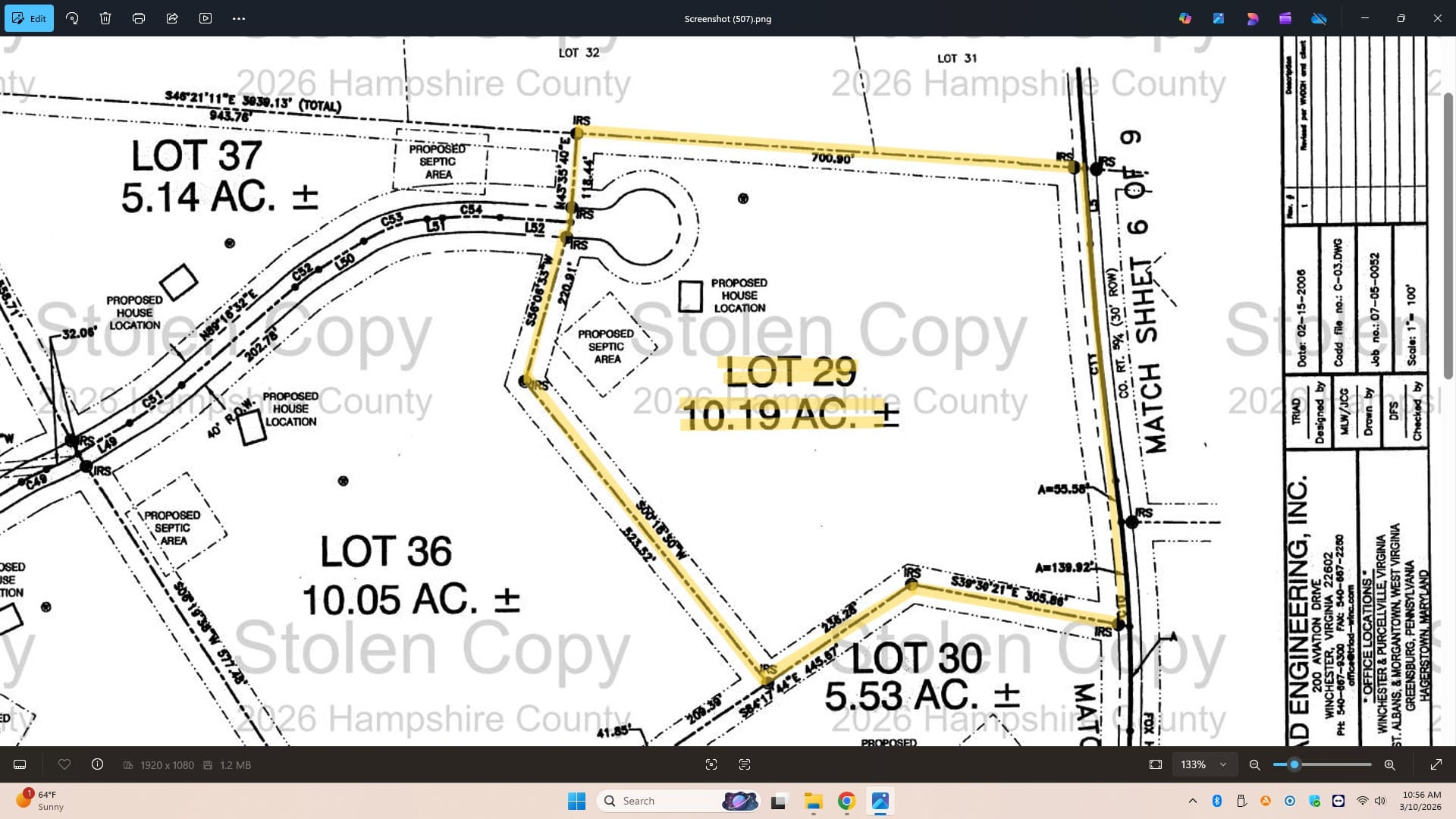Screen dimensions: 1456x819
Task: Show the file info panel icon
Action: click(98, 764)
